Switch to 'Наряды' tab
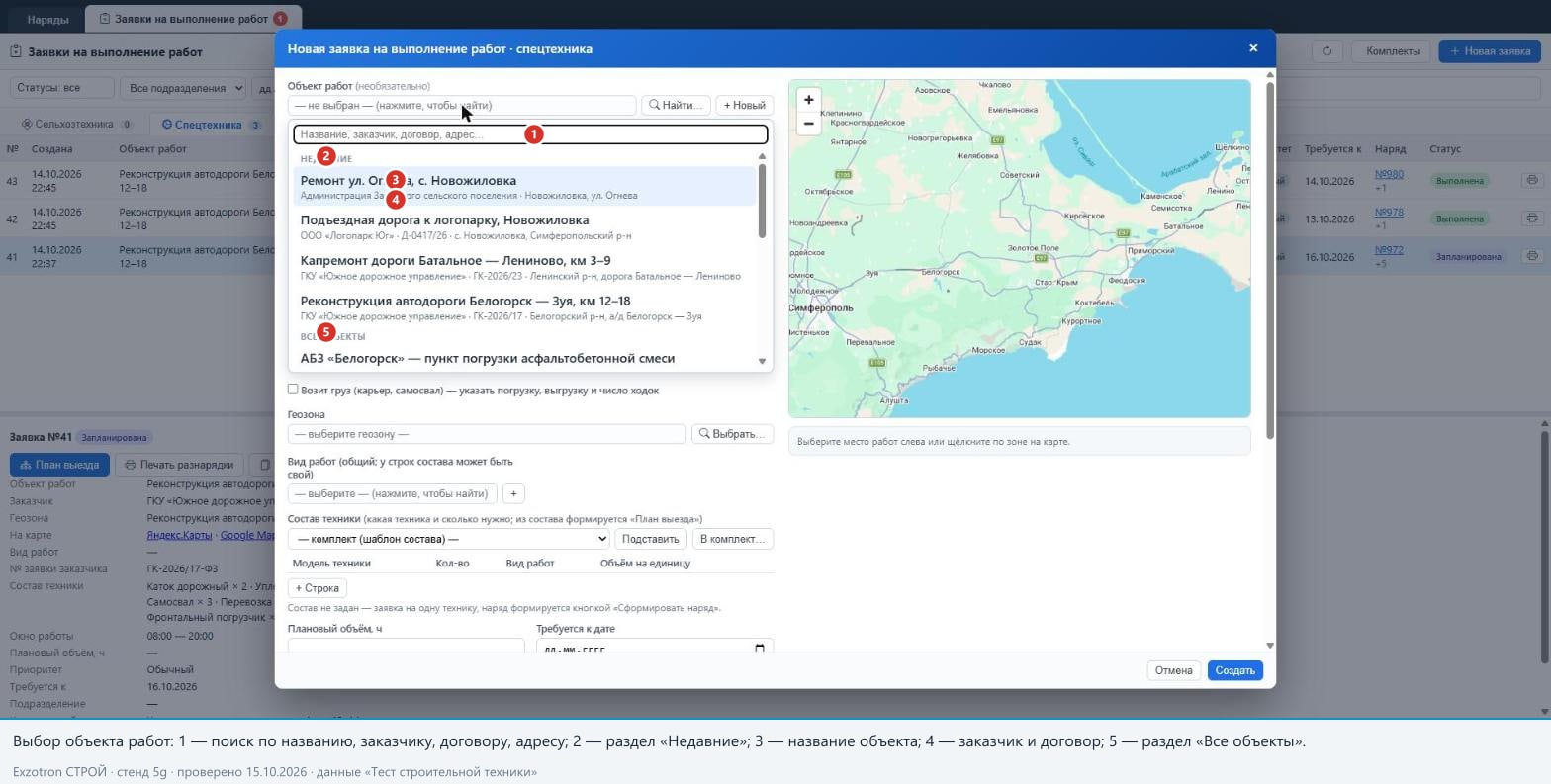The height and width of the screenshot is (784, 1551). coord(47,19)
